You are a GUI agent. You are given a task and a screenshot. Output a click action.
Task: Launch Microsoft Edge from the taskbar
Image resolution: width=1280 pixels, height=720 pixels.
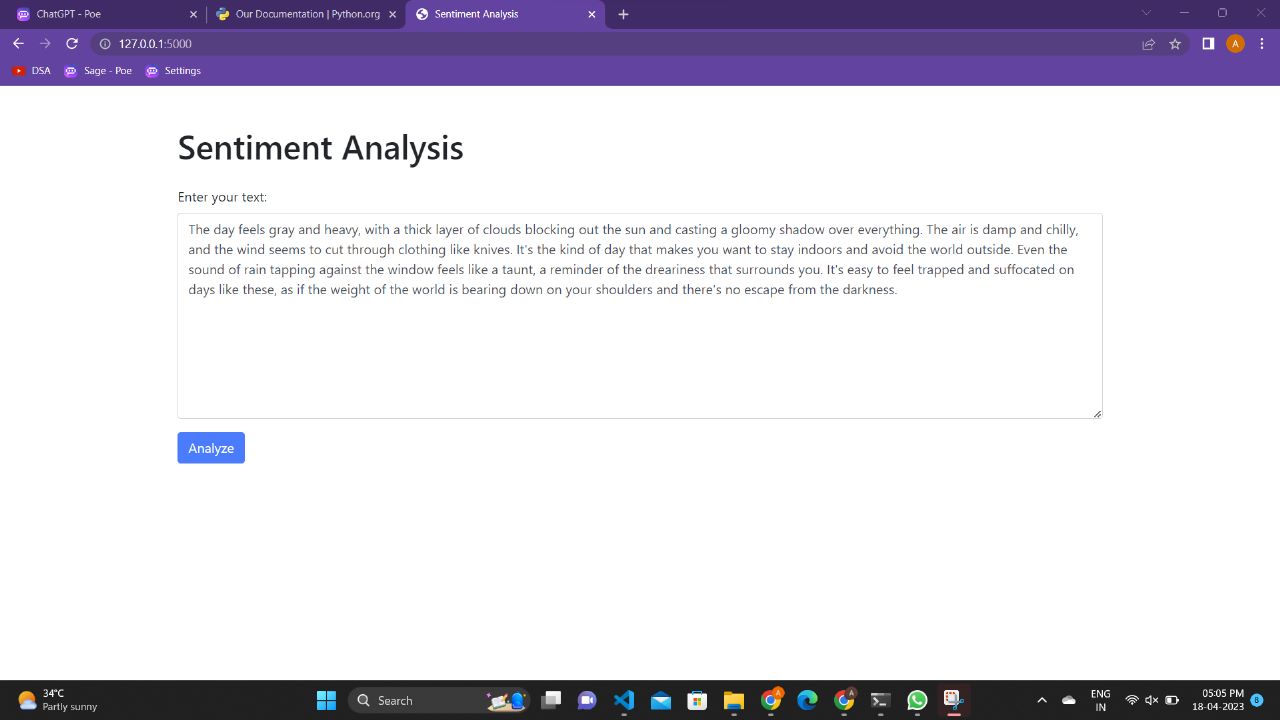tap(806, 700)
